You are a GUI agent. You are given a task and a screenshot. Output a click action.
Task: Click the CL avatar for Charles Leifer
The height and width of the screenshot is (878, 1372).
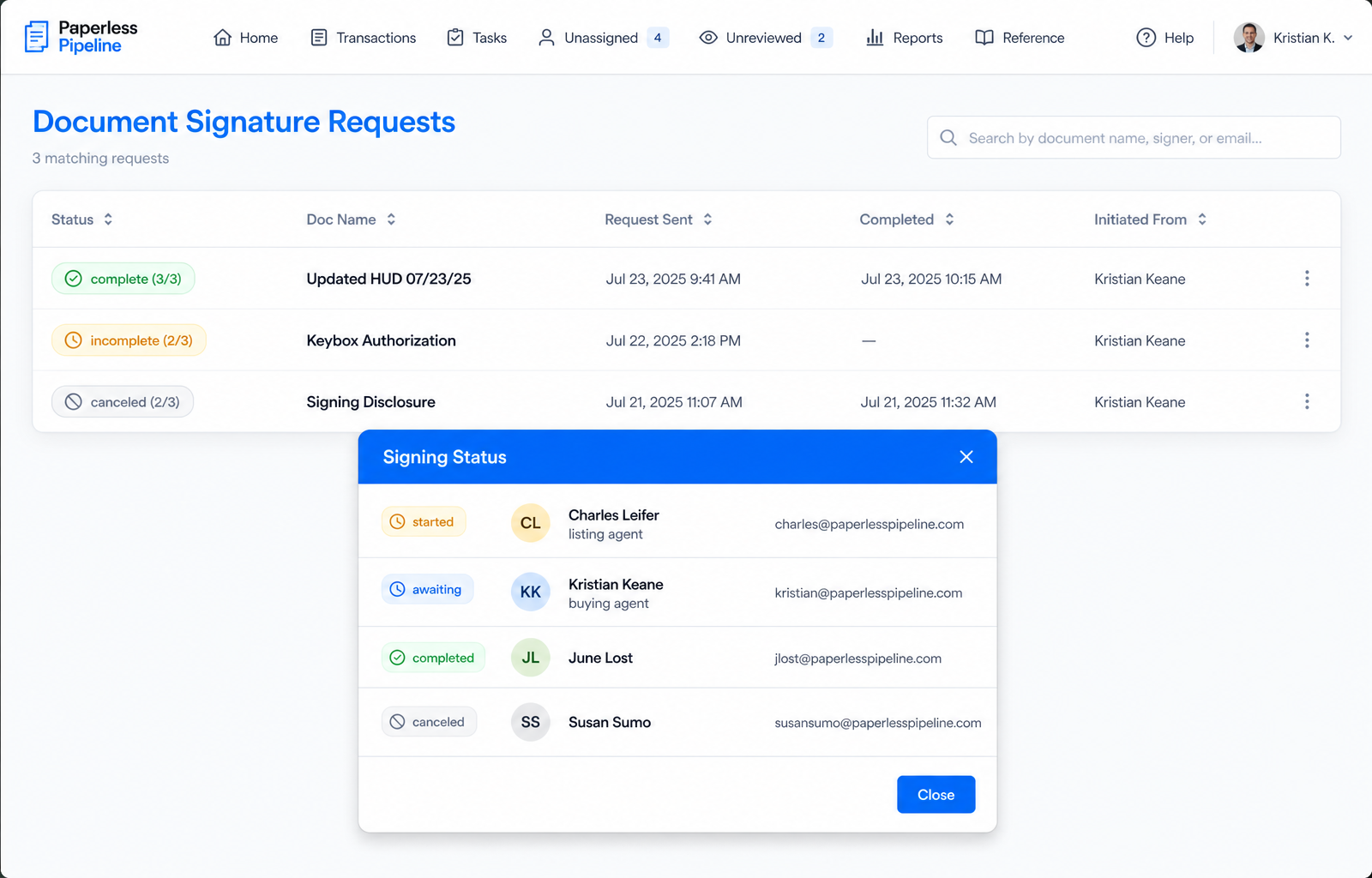pyautogui.click(x=531, y=523)
